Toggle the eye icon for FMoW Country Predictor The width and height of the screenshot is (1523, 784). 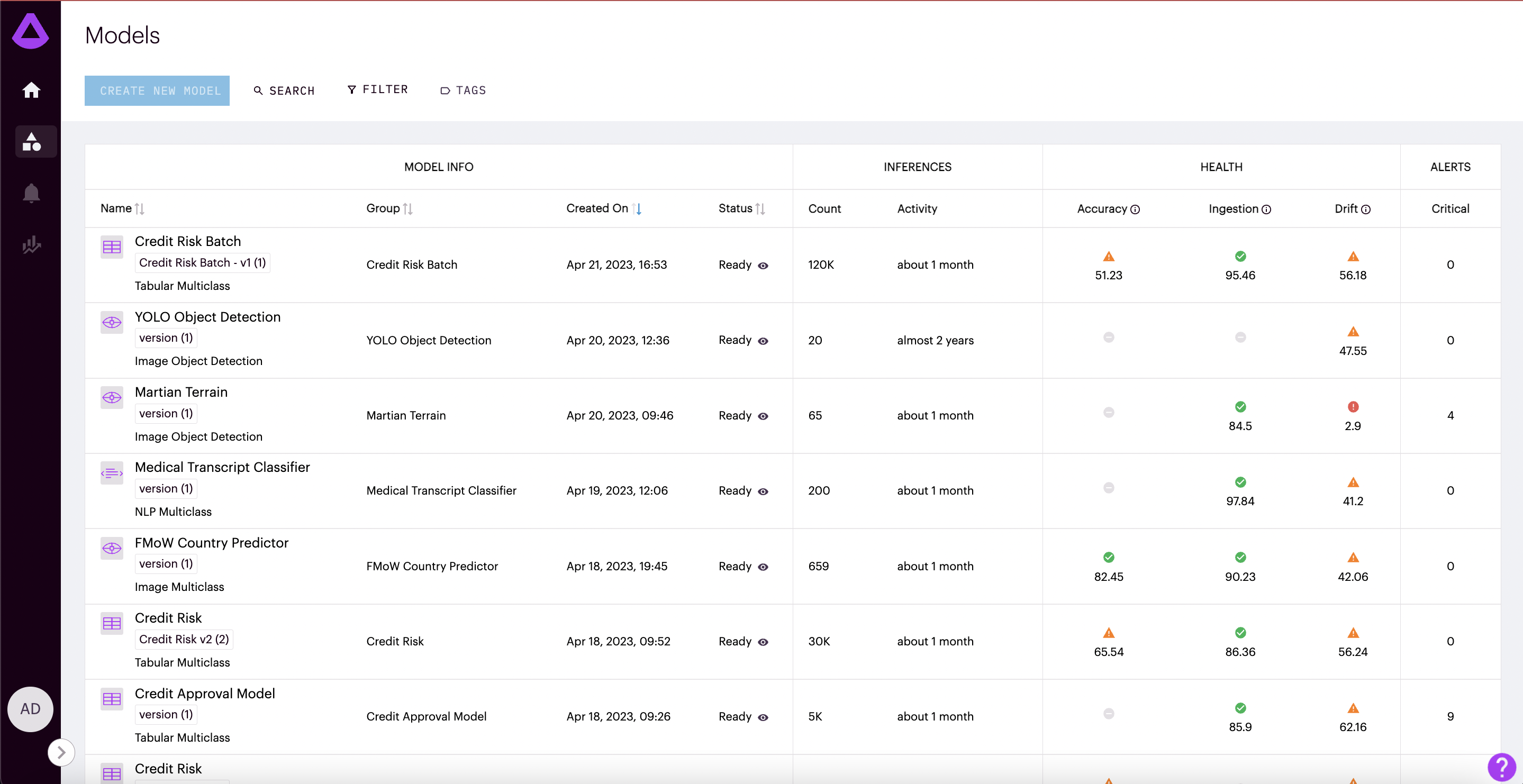click(763, 567)
